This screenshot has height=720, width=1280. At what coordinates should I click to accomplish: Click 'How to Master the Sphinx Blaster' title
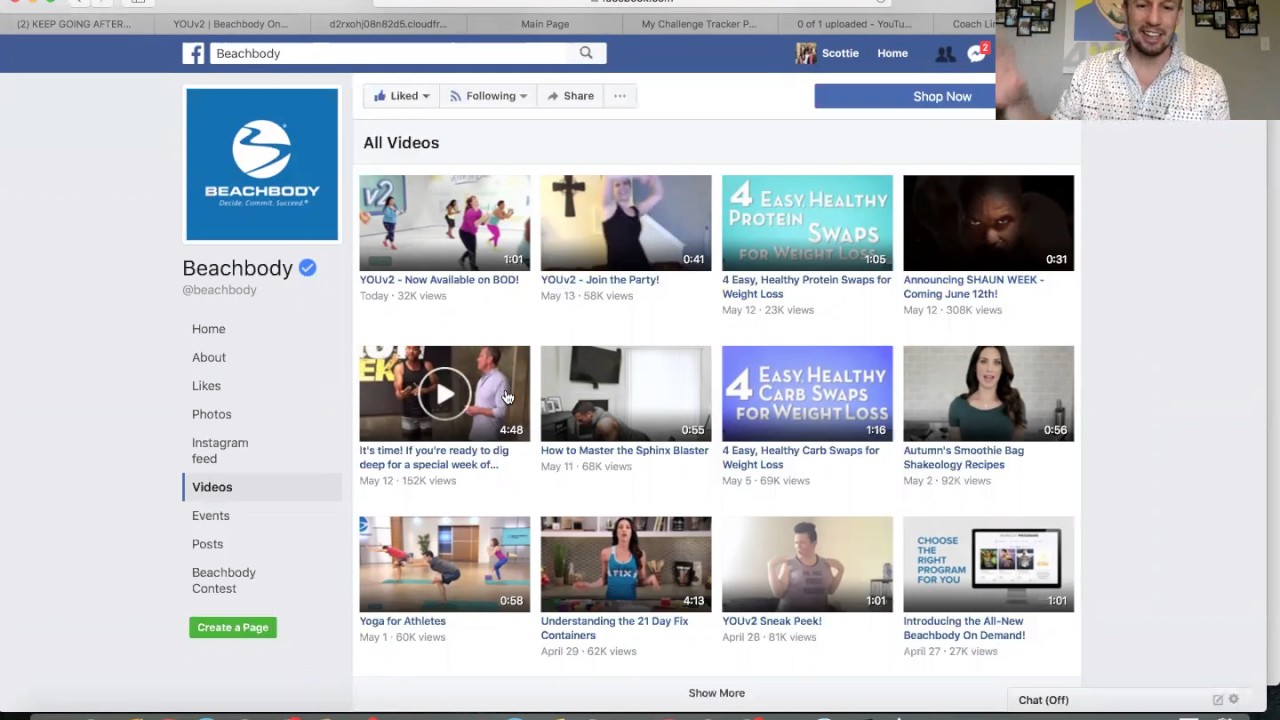coord(625,451)
